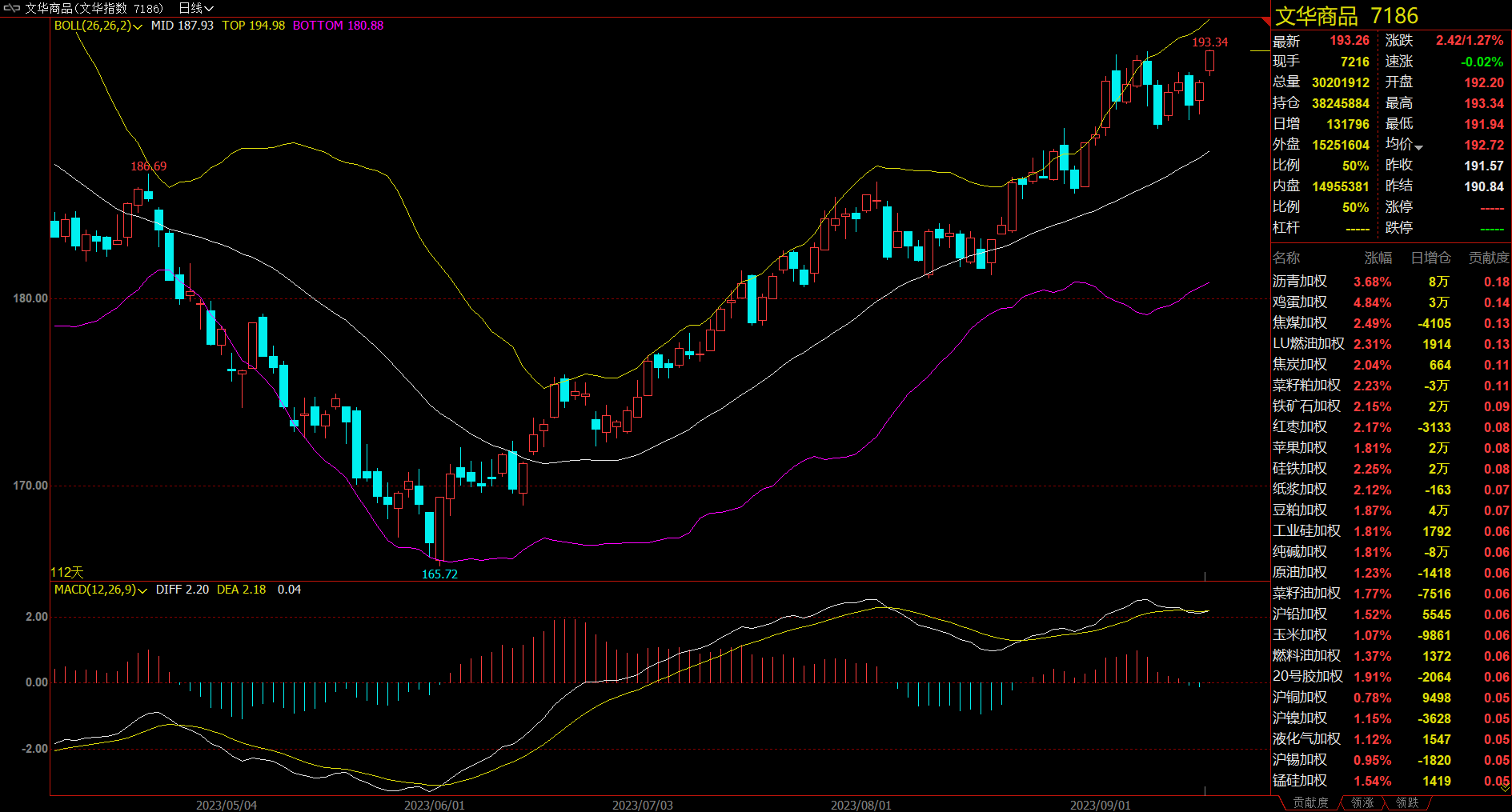The width and height of the screenshot is (1512, 812).
Task: Select the 工业硅加权 row
Action: (1391, 531)
